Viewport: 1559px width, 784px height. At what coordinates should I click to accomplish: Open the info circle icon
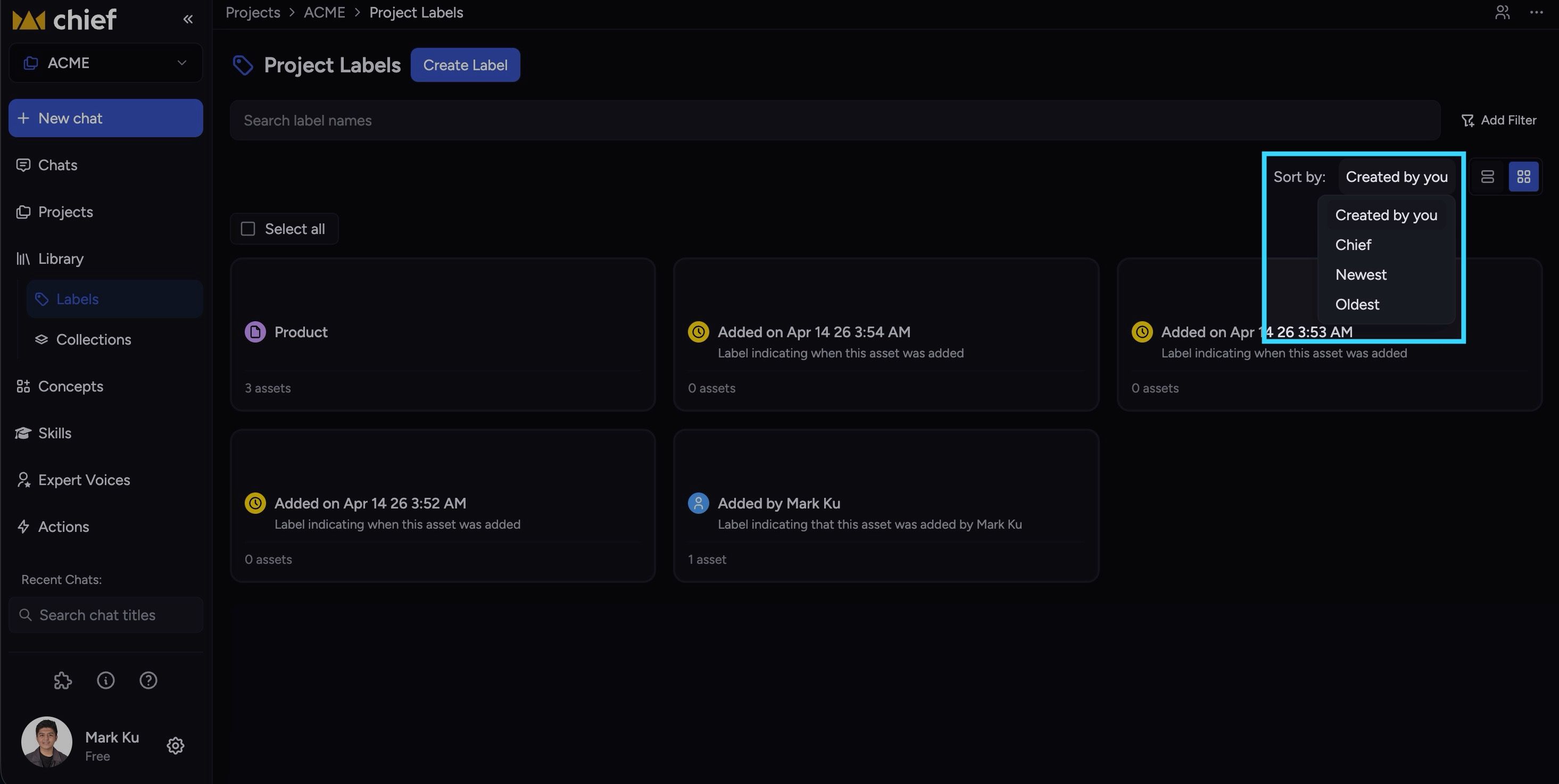(x=106, y=681)
